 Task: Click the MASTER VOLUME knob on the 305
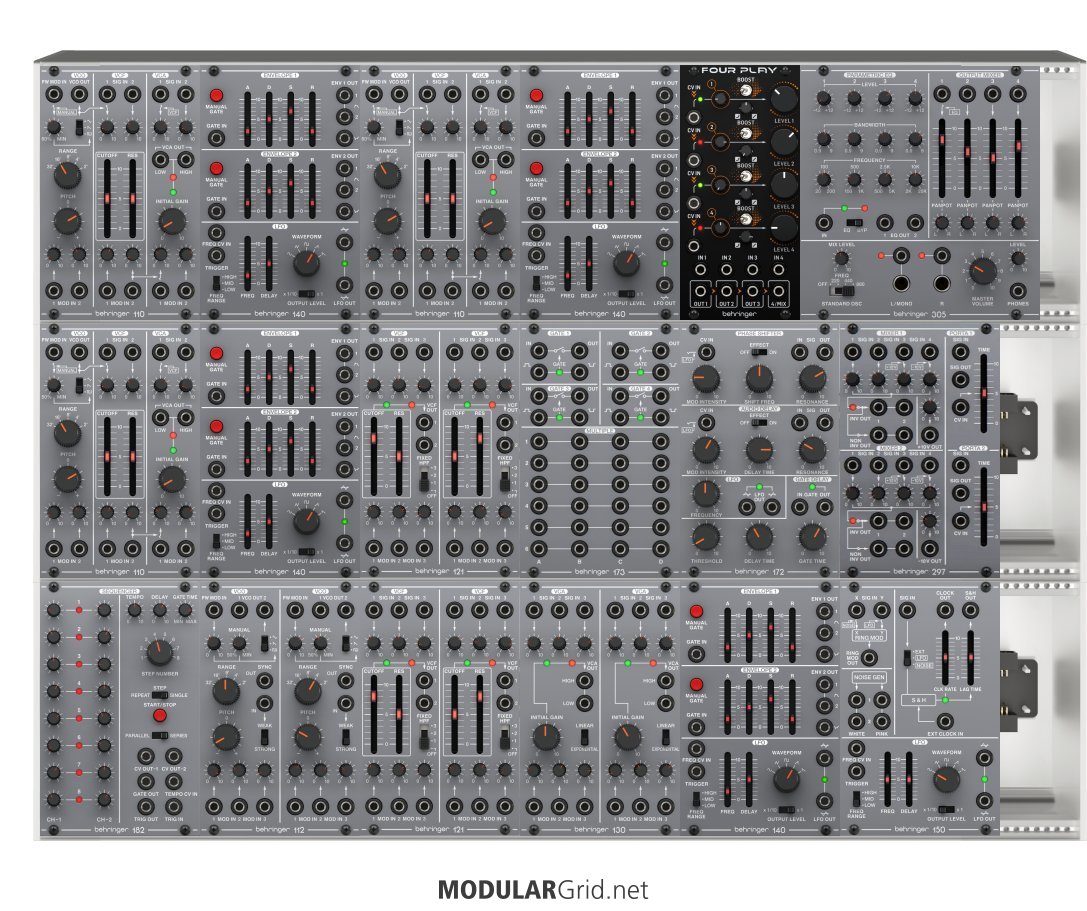pyautogui.click(x=982, y=271)
